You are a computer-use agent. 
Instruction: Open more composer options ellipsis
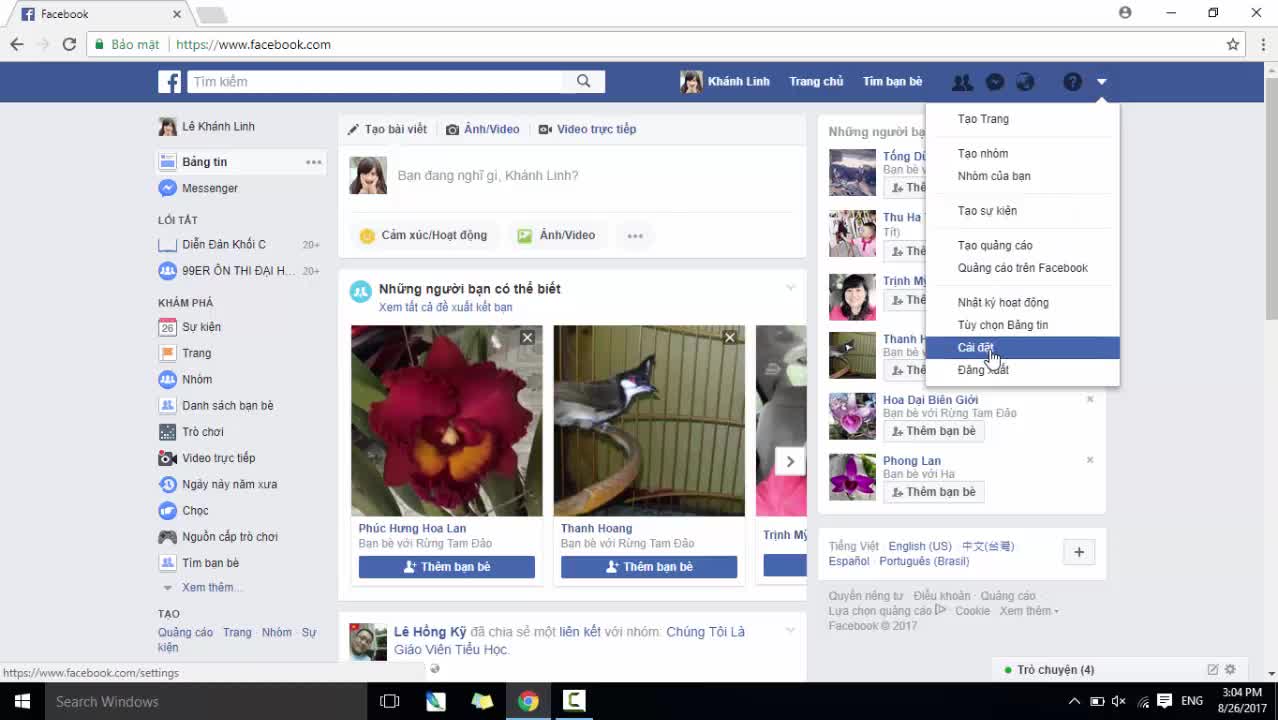point(635,236)
